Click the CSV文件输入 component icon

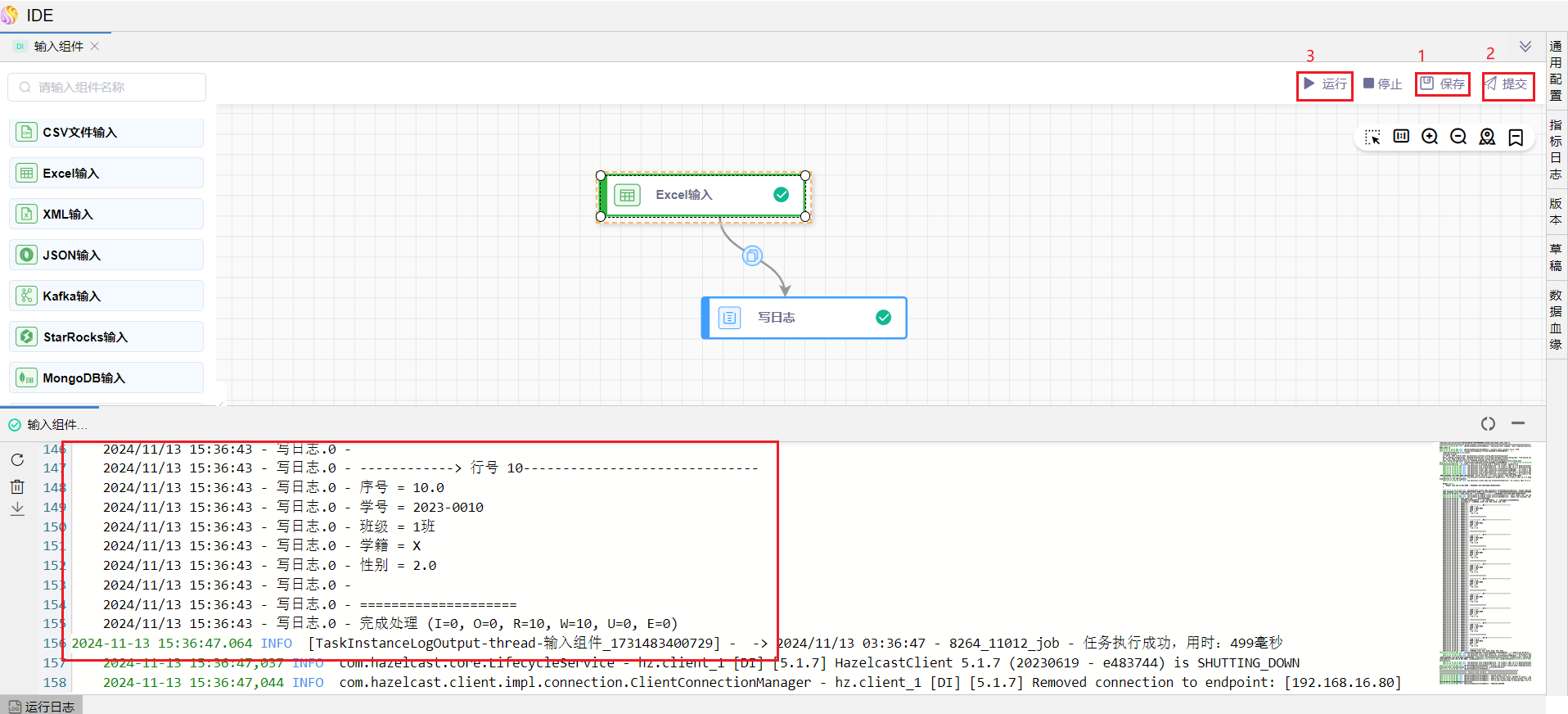27,132
